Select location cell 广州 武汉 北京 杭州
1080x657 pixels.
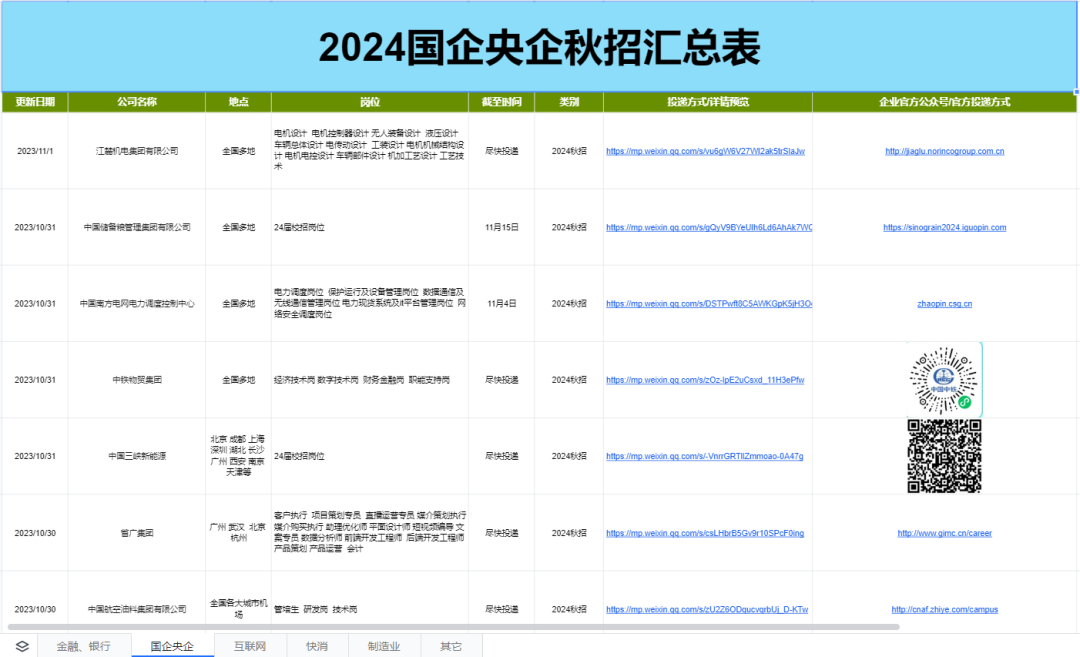point(238,533)
